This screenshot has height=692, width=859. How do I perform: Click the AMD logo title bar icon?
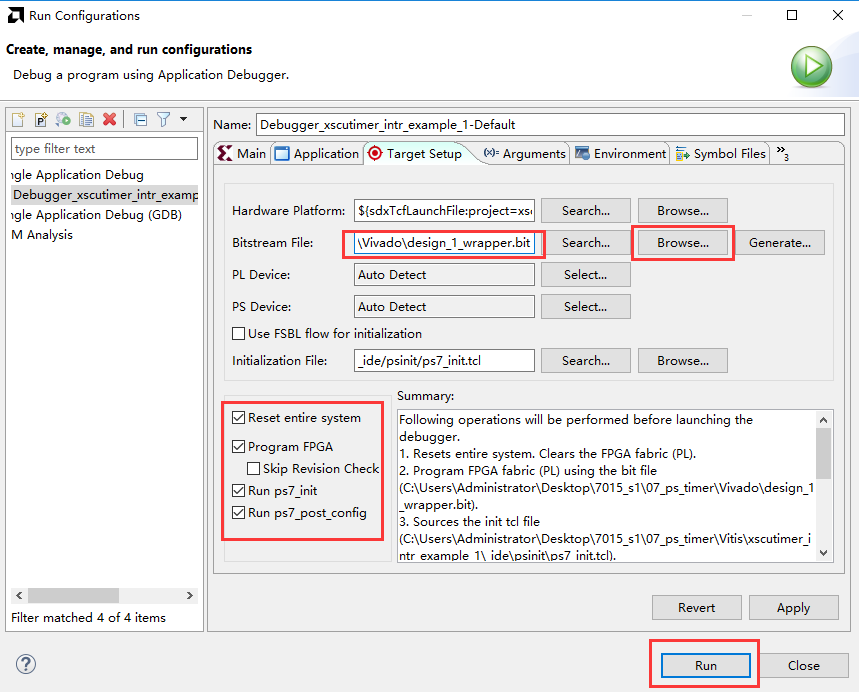point(15,15)
